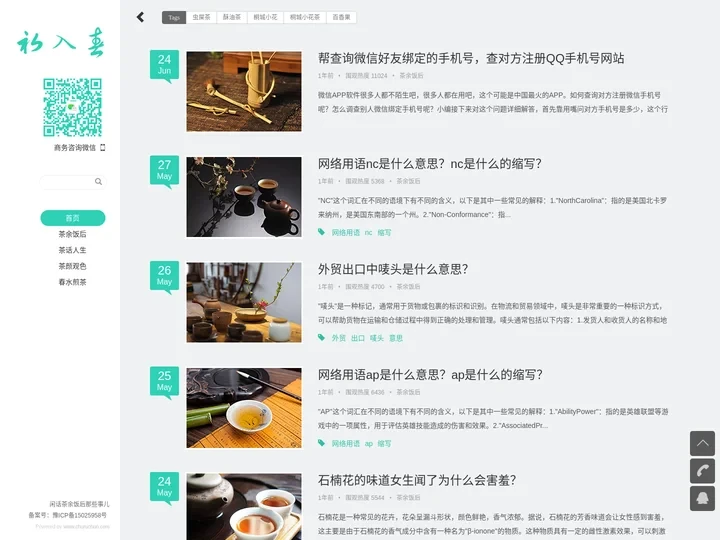The width and height of the screenshot is (720, 540).
Task: Click the bamboo tea tools thumbnail
Action: point(244,91)
